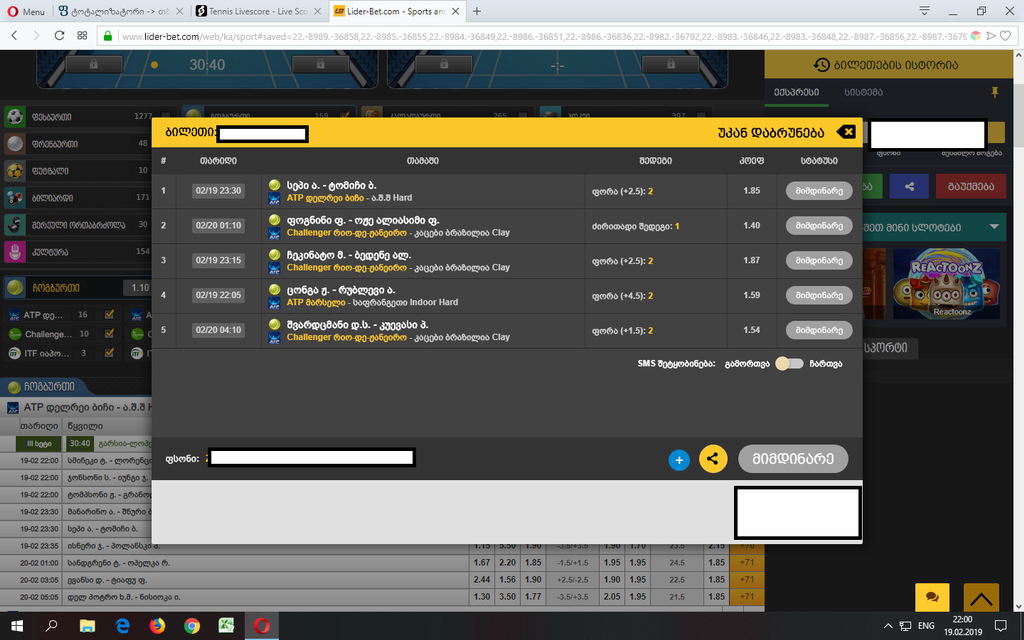Launch Chrome from the taskbar
Screen dimensions: 1024x640
[x=192, y=626]
